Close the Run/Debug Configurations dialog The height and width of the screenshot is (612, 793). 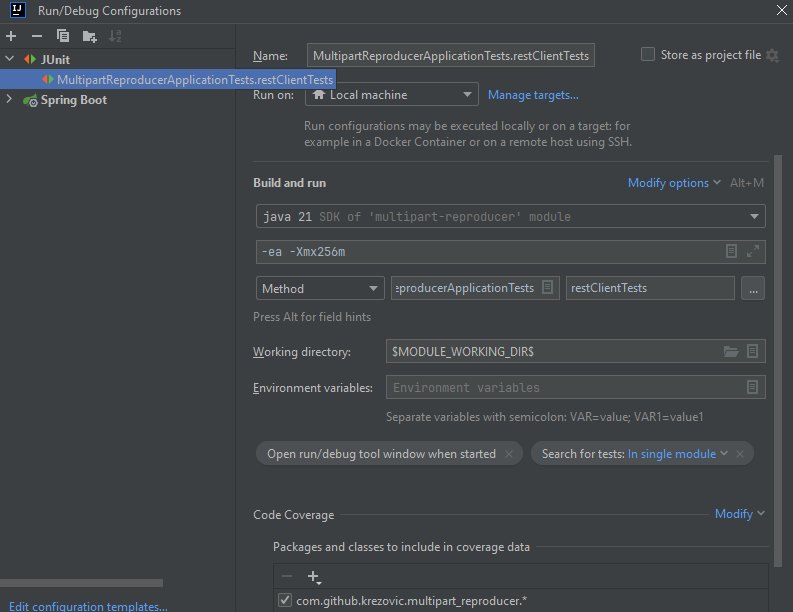(781, 10)
